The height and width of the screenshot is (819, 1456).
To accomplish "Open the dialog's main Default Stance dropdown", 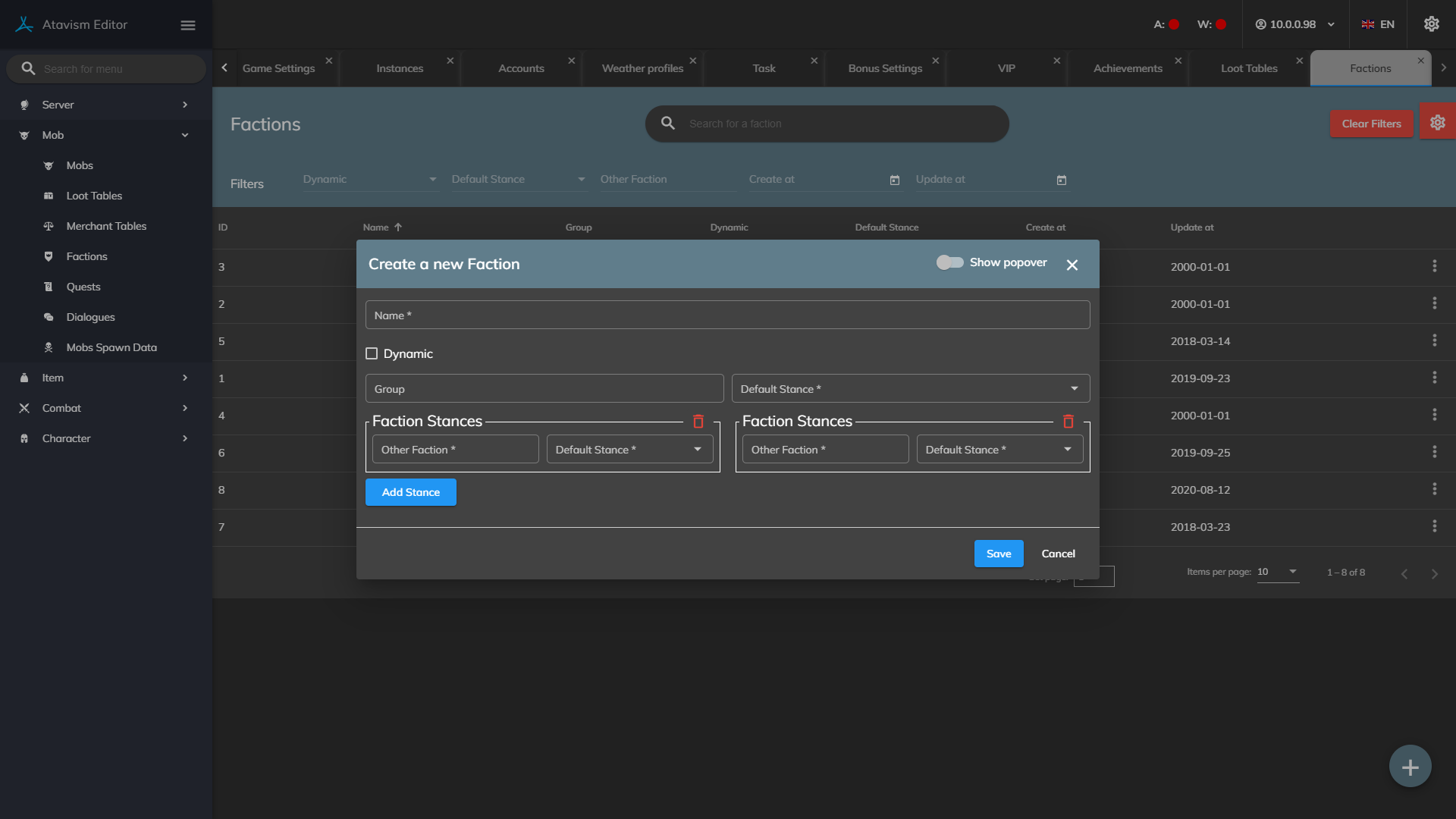I will tap(910, 389).
